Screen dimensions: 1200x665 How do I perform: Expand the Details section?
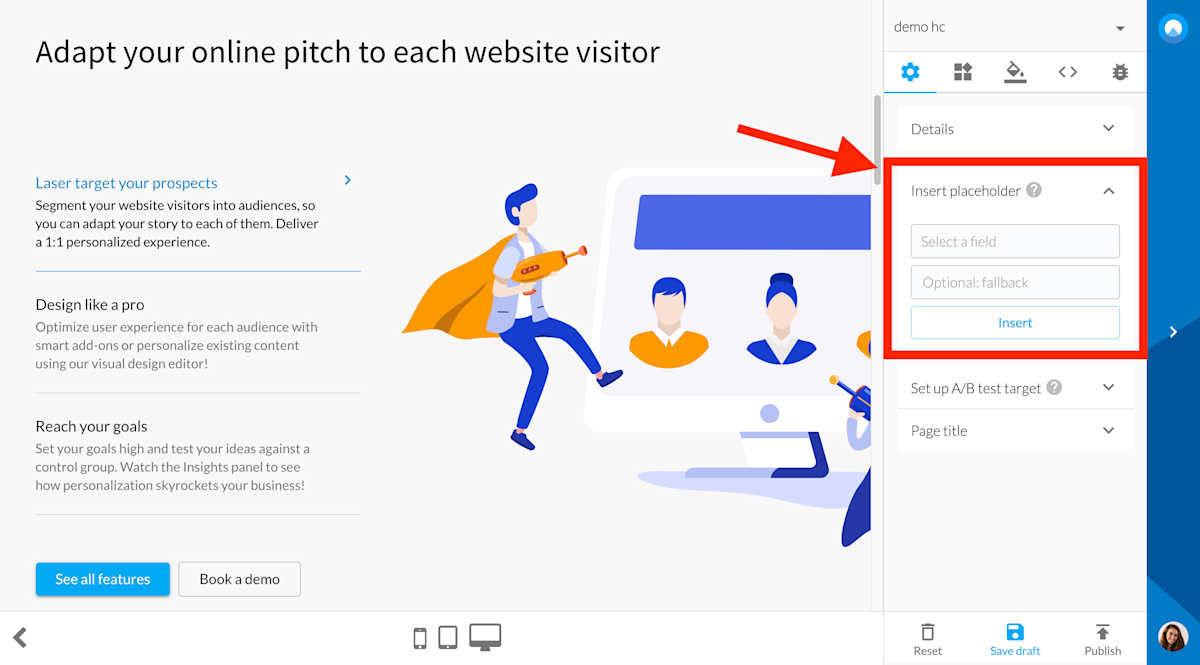pos(1015,128)
